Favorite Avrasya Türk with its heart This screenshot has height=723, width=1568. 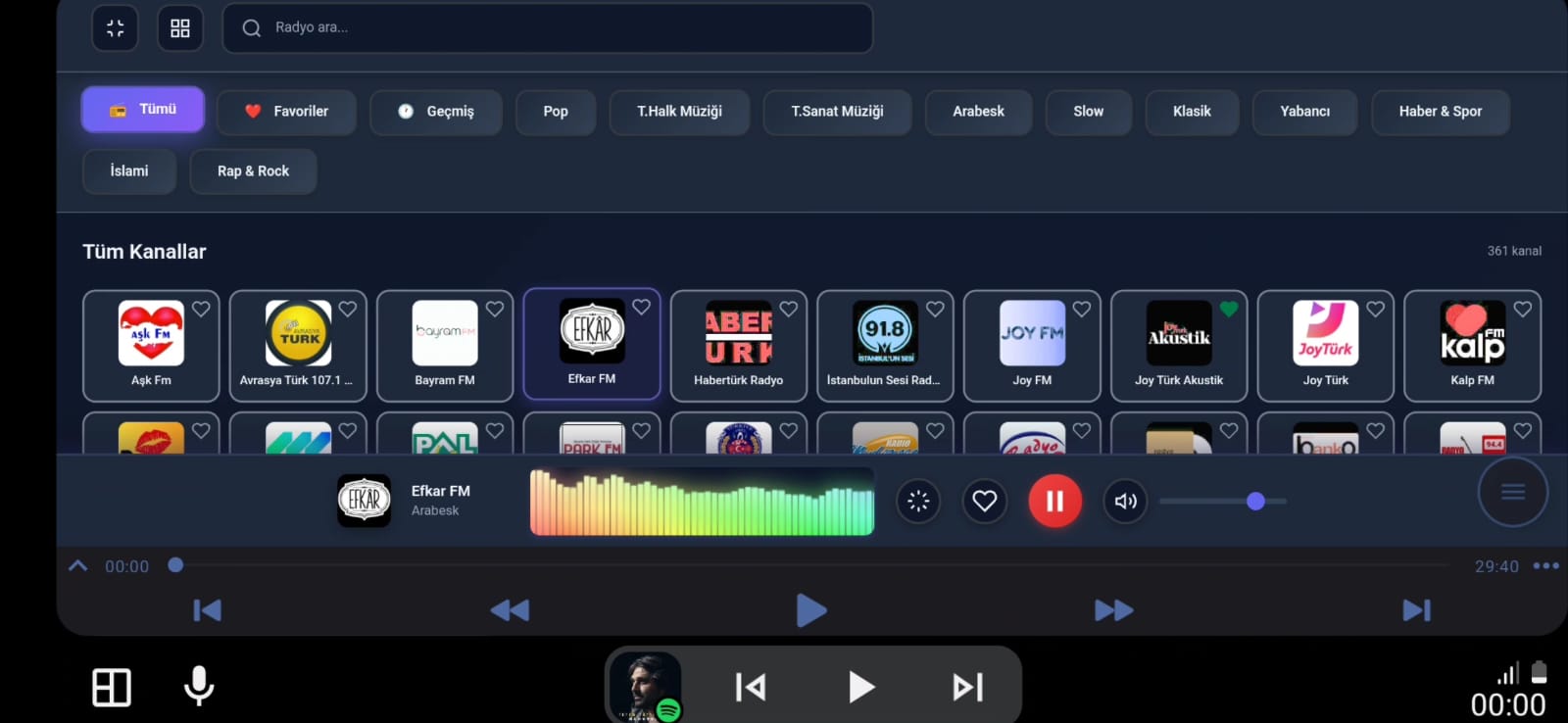(x=348, y=309)
